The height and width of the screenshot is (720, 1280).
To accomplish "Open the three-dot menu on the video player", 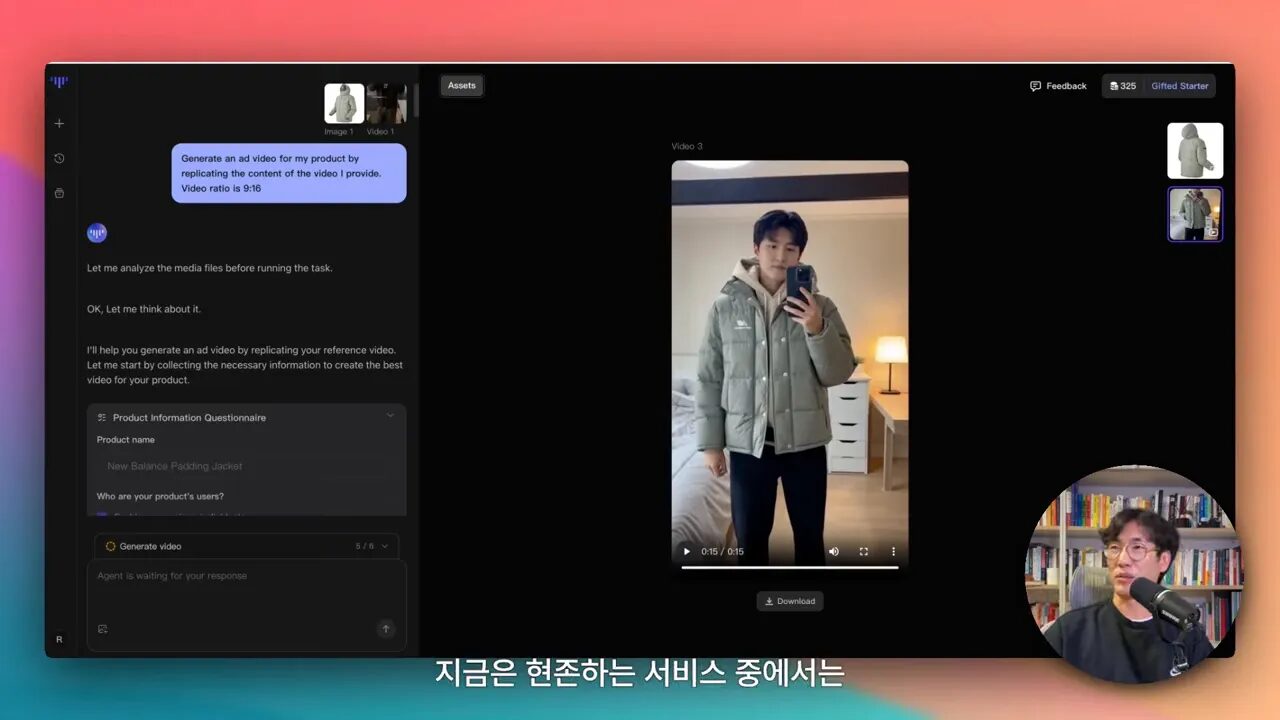I will click(893, 551).
